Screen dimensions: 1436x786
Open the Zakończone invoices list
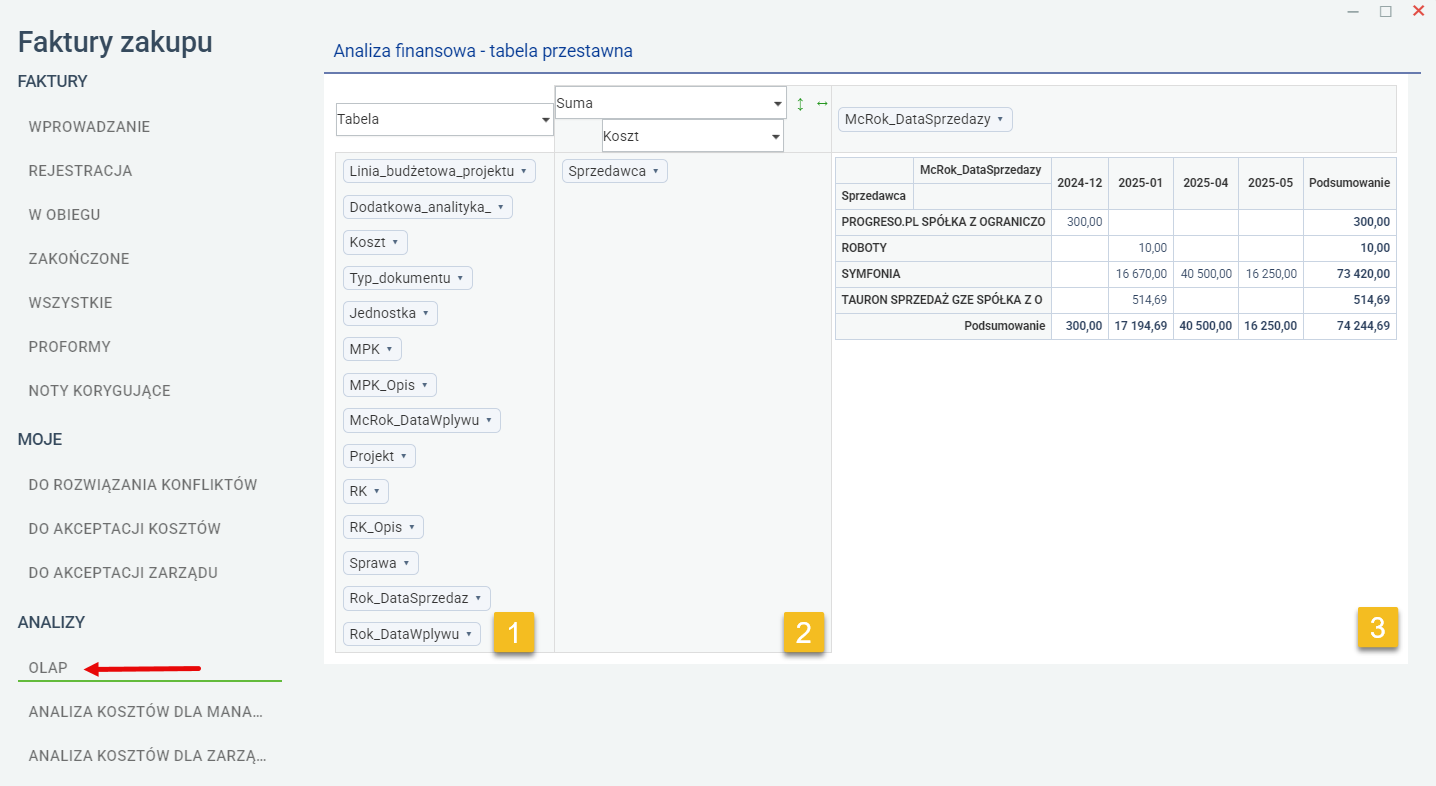79,259
